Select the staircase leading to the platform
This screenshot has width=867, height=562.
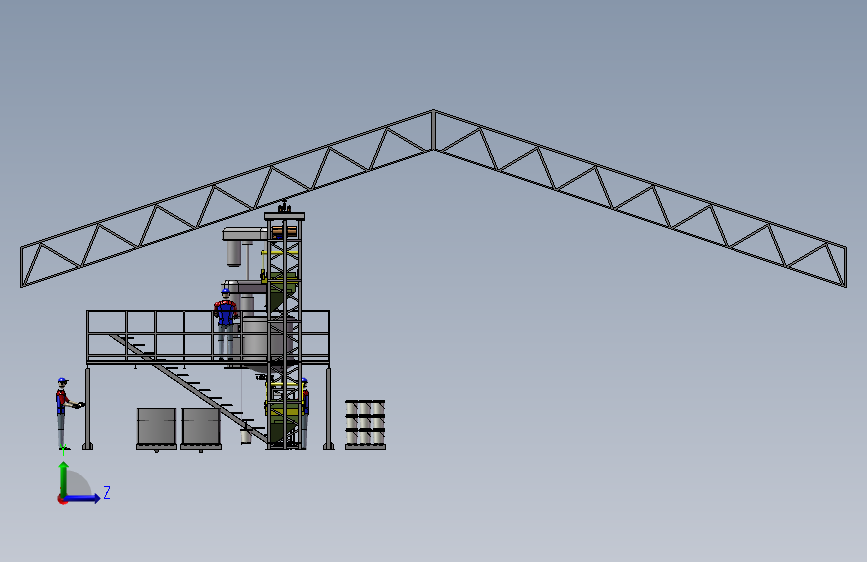click(188, 388)
